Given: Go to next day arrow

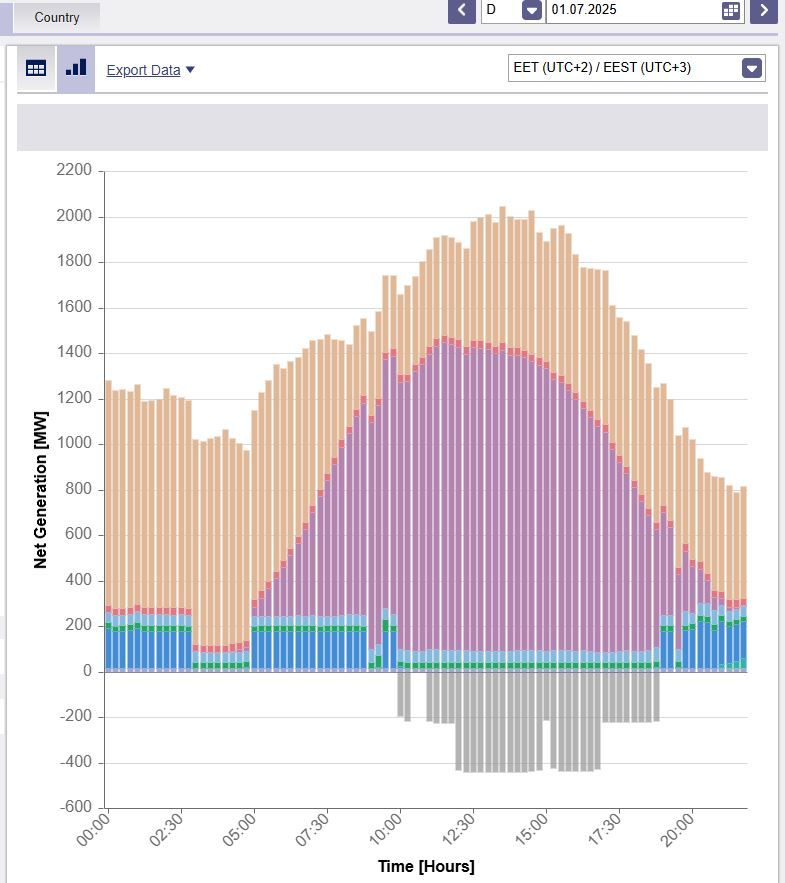Looking at the screenshot, I should point(763,10).
